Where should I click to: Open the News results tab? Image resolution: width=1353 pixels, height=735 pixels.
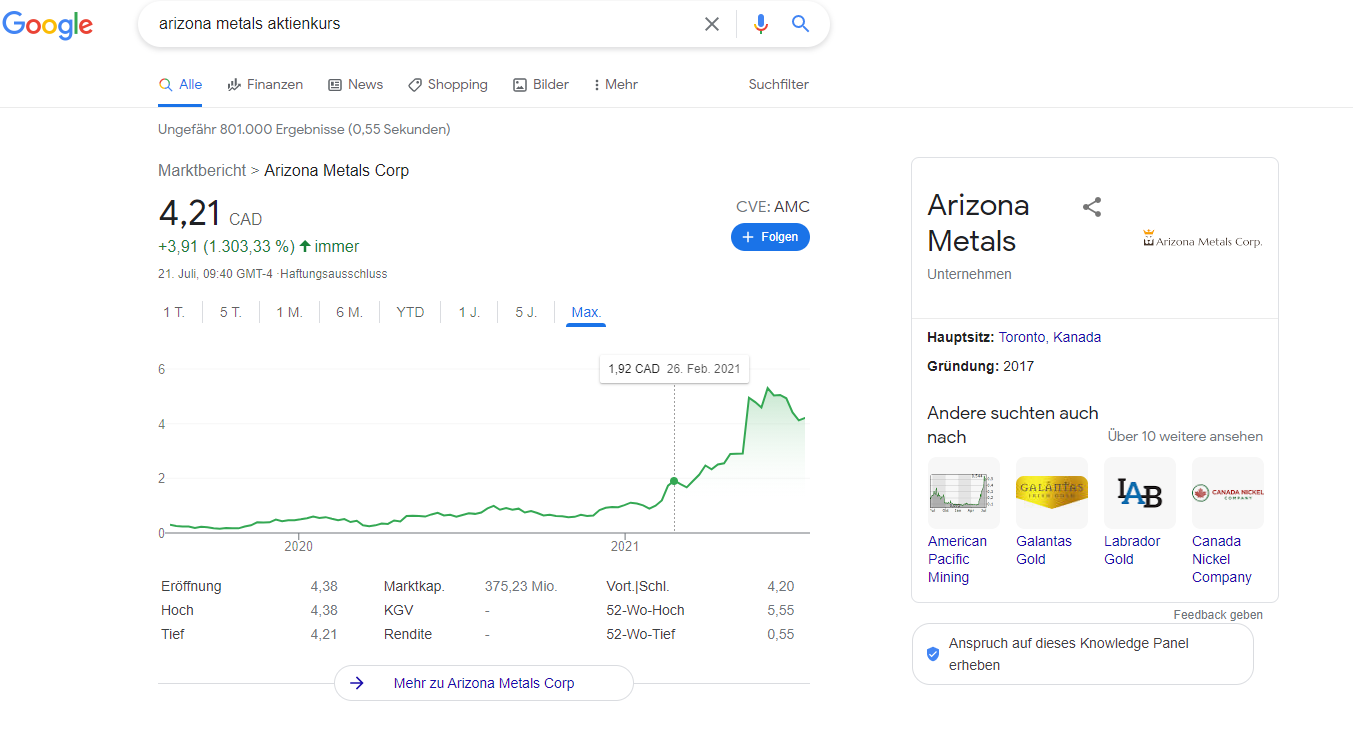tap(355, 85)
